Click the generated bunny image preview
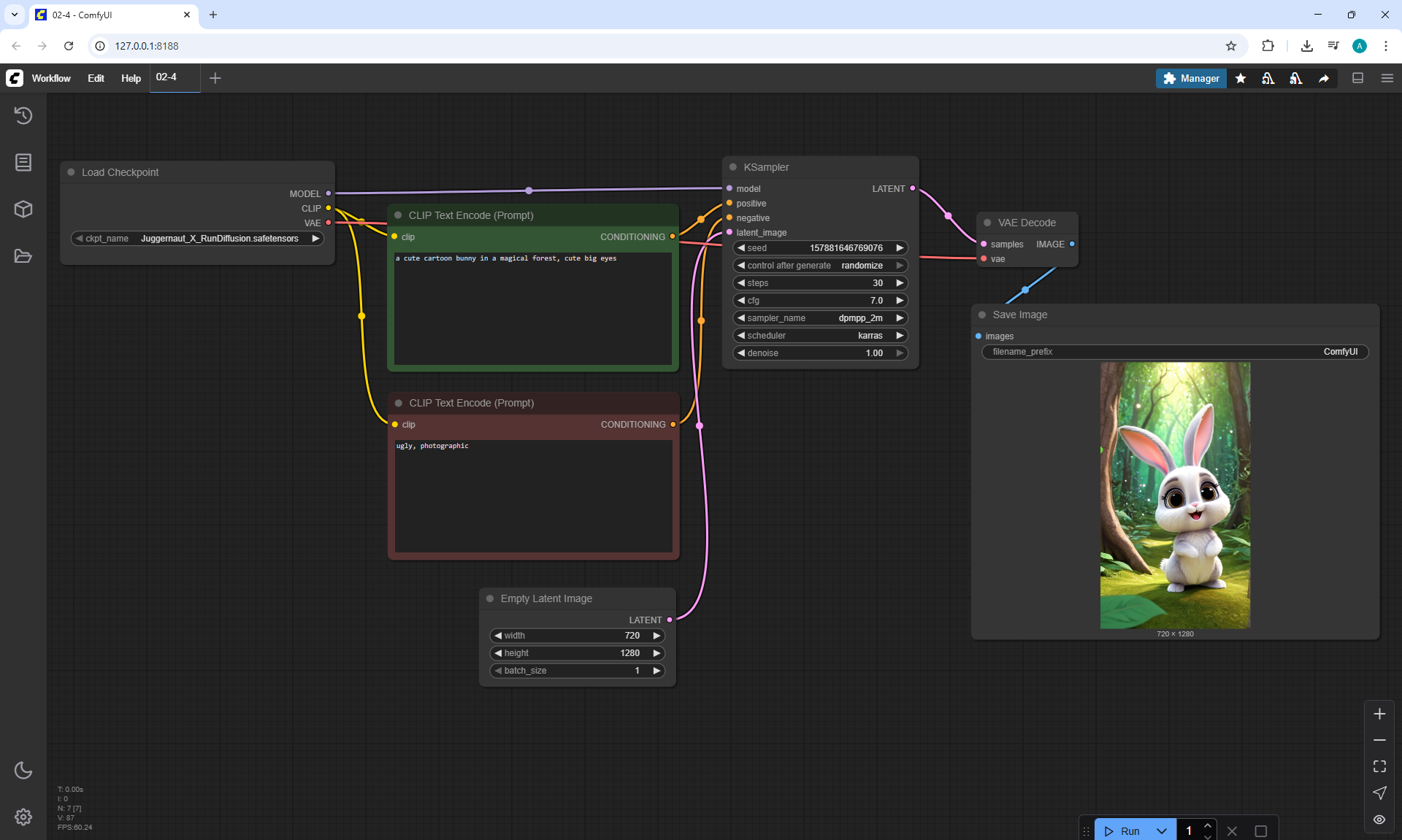1402x840 pixels. coord(1175,495)
